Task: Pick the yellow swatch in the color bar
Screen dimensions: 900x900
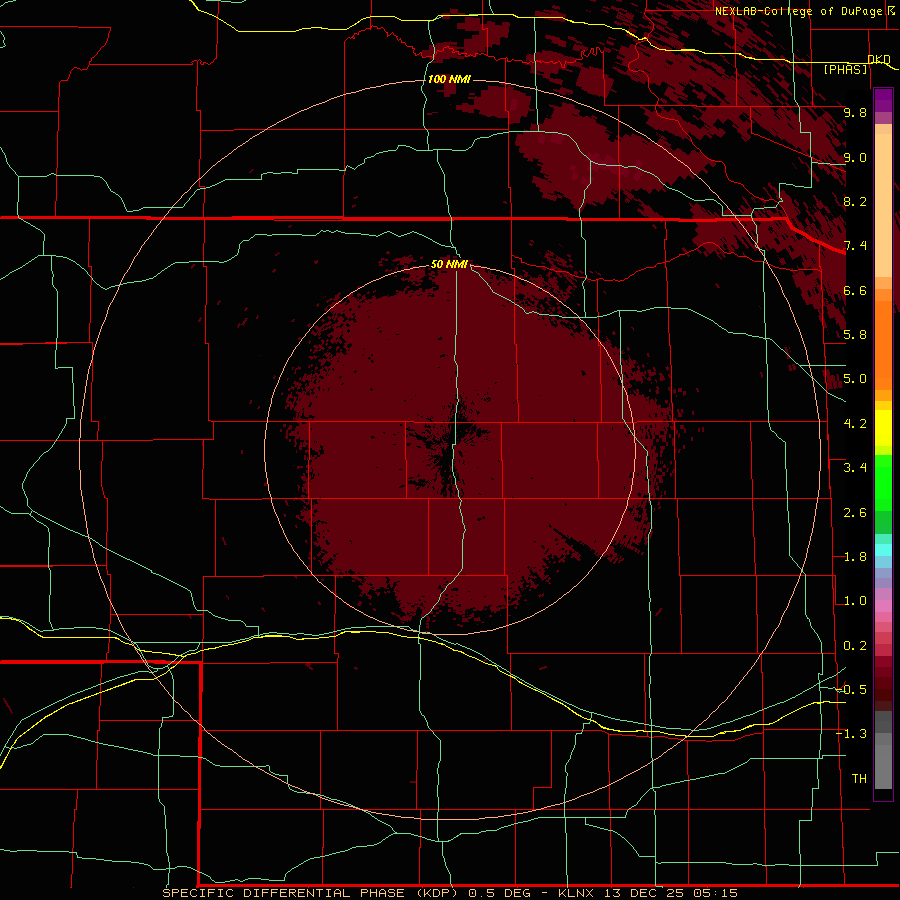Action: tap(883, 428)
